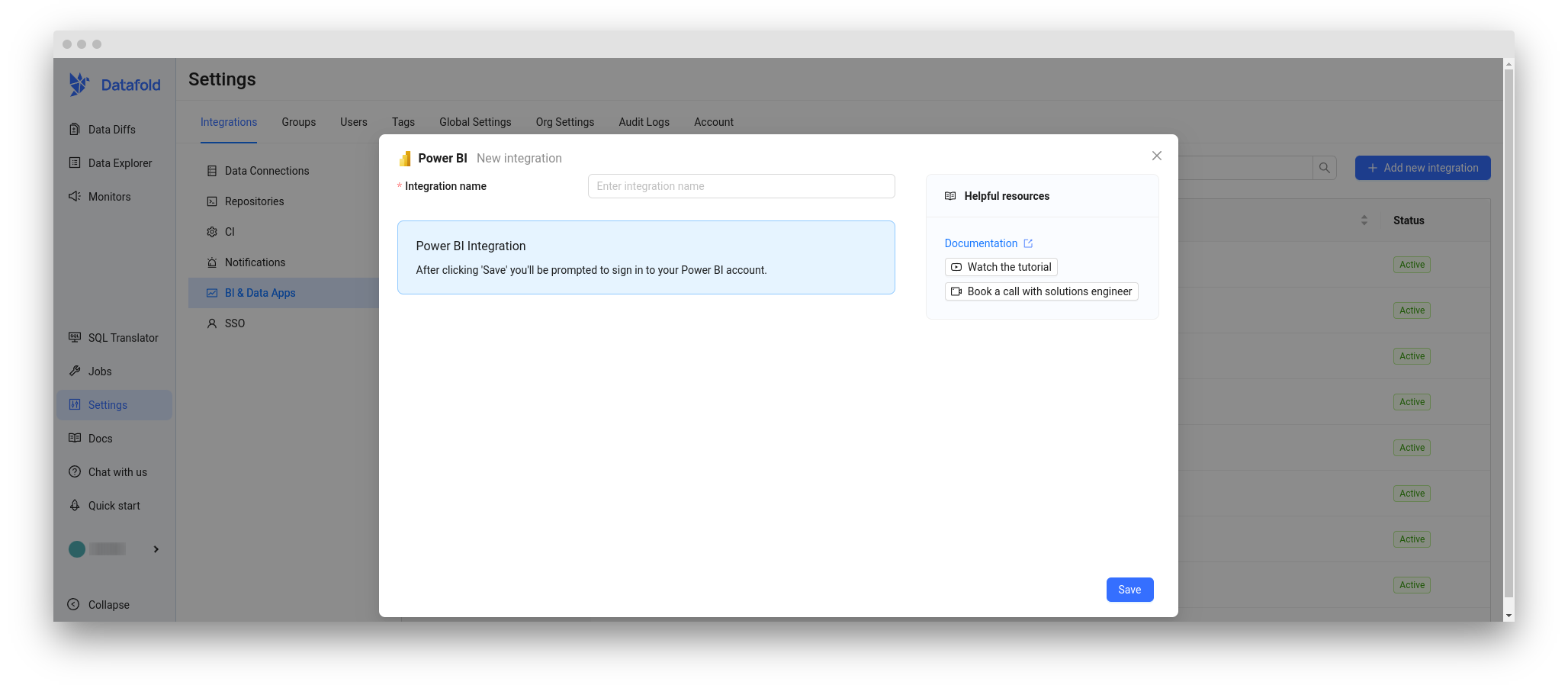The width and height of the screenshot is (1568, 698).
Task: Switch to the Users tab
Action: [x=354, y=122]
